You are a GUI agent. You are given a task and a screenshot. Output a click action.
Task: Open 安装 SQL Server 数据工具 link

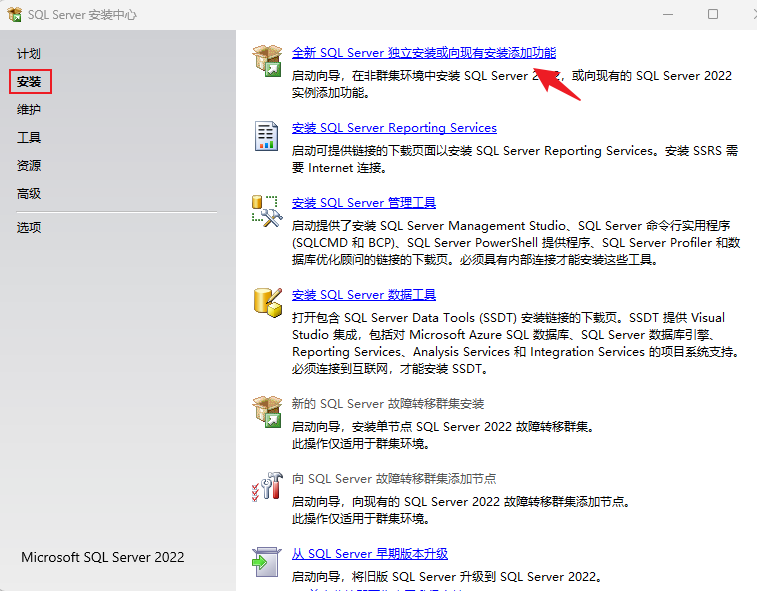tap(364, 295)
